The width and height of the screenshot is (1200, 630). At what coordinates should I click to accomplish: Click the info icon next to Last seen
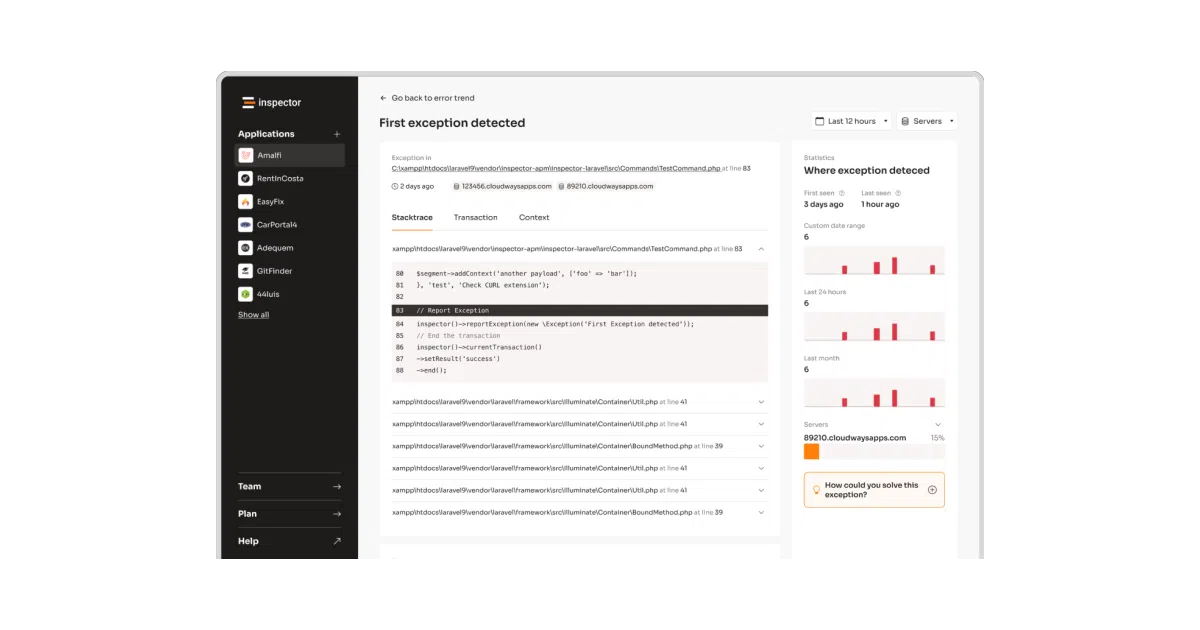click(898, 193)
